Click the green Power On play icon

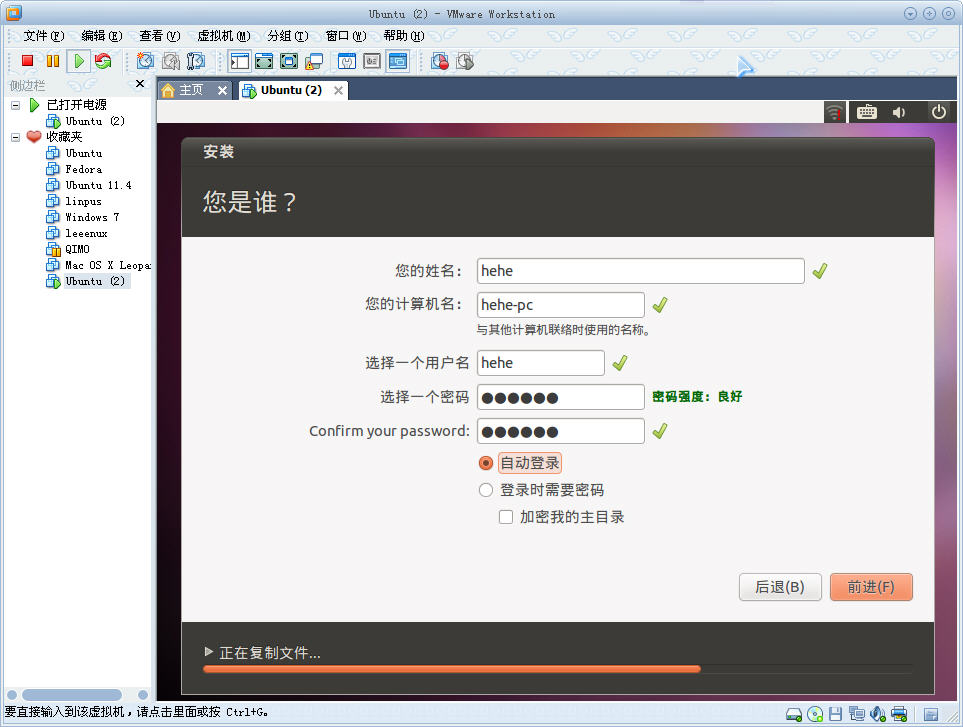[x=79, y=61]
